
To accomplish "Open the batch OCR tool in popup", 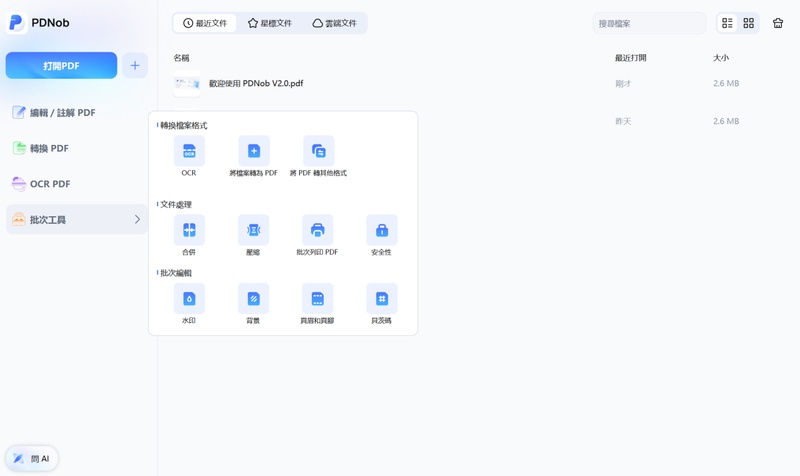I will (x=189, y=151).
